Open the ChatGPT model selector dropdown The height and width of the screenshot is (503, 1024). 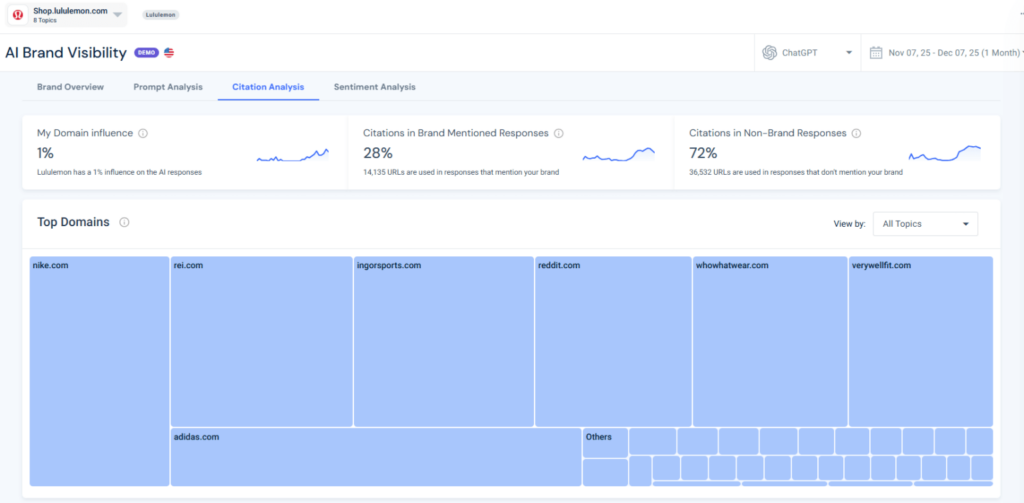pyautogui.click(x=848, y=53)
